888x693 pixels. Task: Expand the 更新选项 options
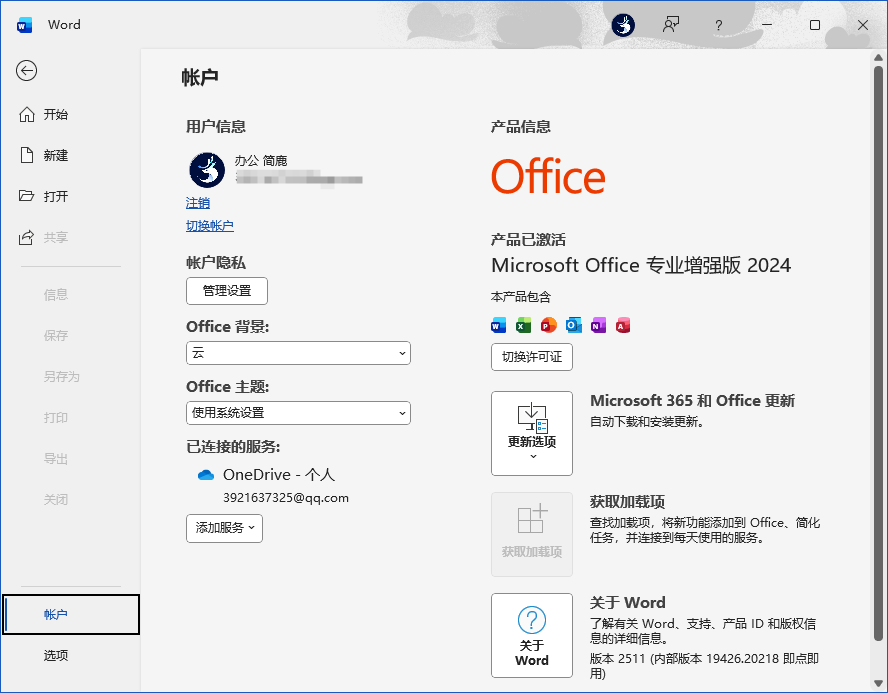531,433
